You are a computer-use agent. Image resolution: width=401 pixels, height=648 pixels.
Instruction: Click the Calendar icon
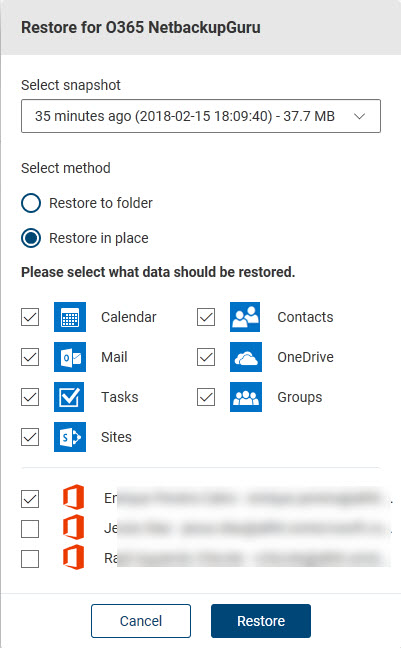point(70,317)
